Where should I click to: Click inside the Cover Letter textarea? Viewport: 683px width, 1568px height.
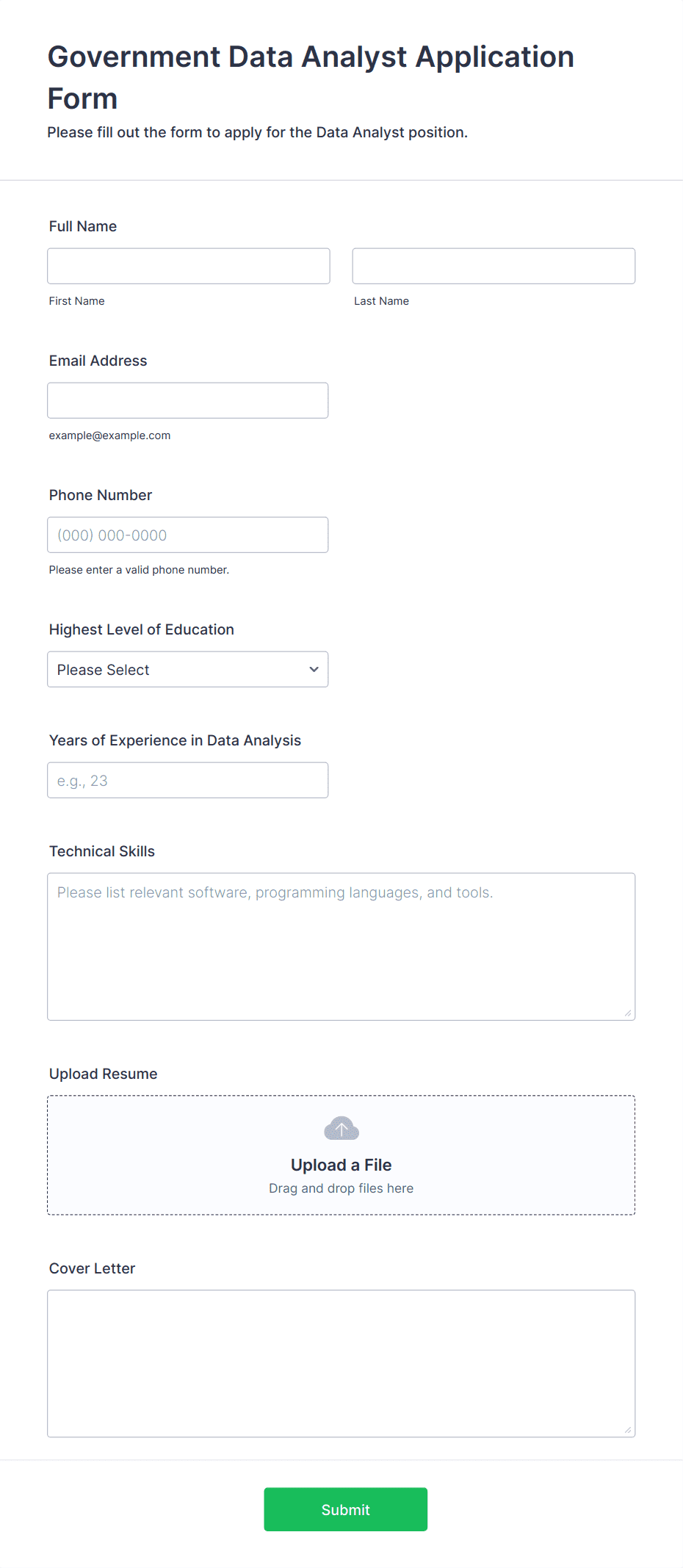coord(341,1364)
